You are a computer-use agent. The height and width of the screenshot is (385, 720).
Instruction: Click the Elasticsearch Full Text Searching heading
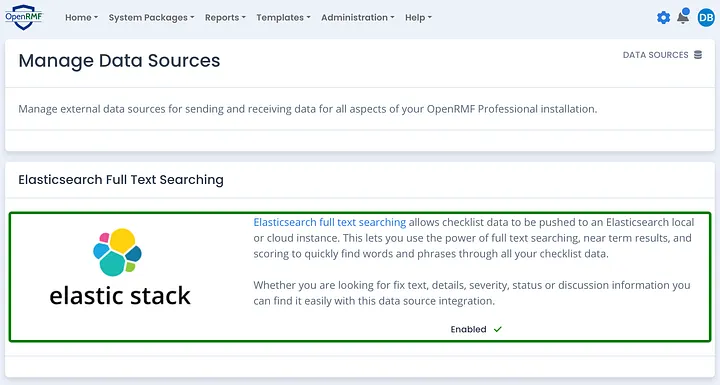pyautogui.click(x=121, y=180)
